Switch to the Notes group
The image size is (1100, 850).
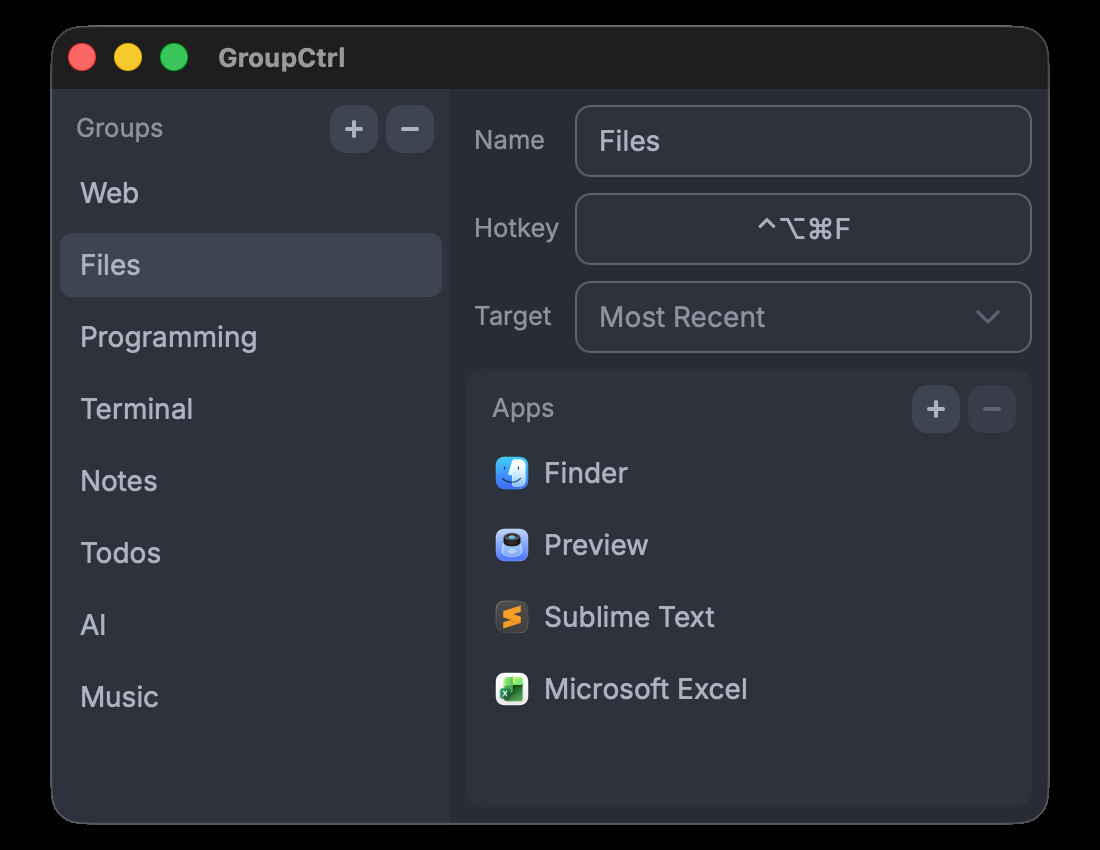119,481
